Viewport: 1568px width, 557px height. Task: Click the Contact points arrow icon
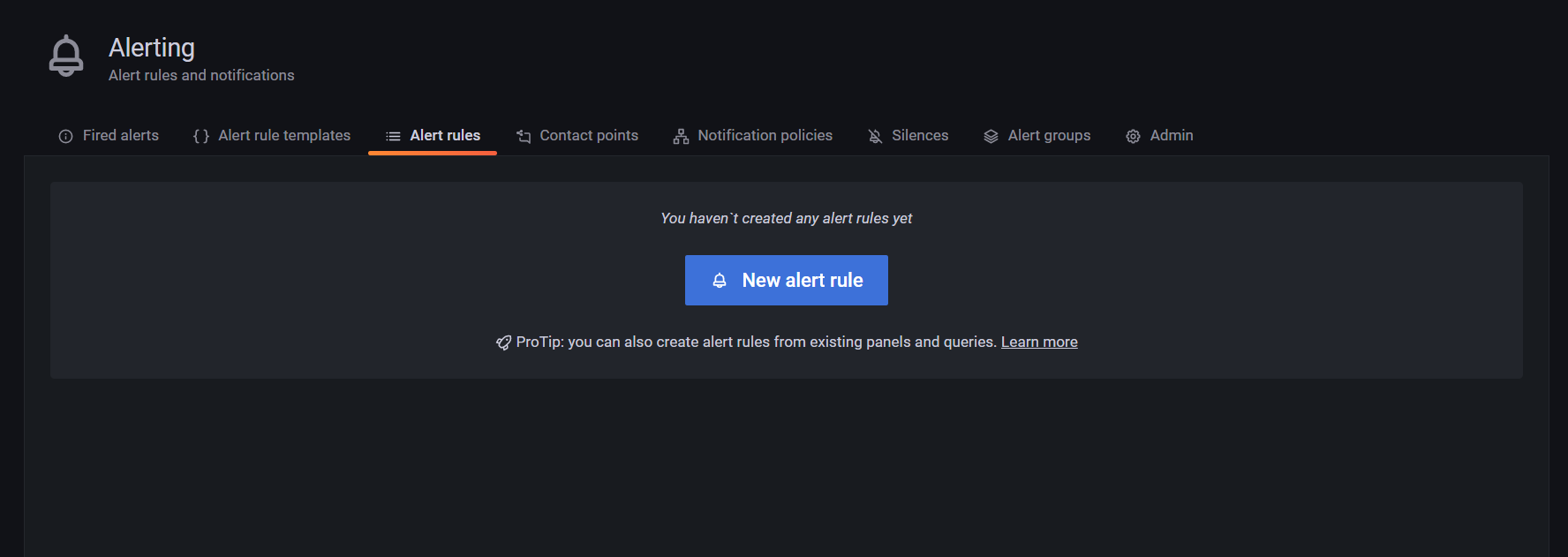[x=524, y=136]
